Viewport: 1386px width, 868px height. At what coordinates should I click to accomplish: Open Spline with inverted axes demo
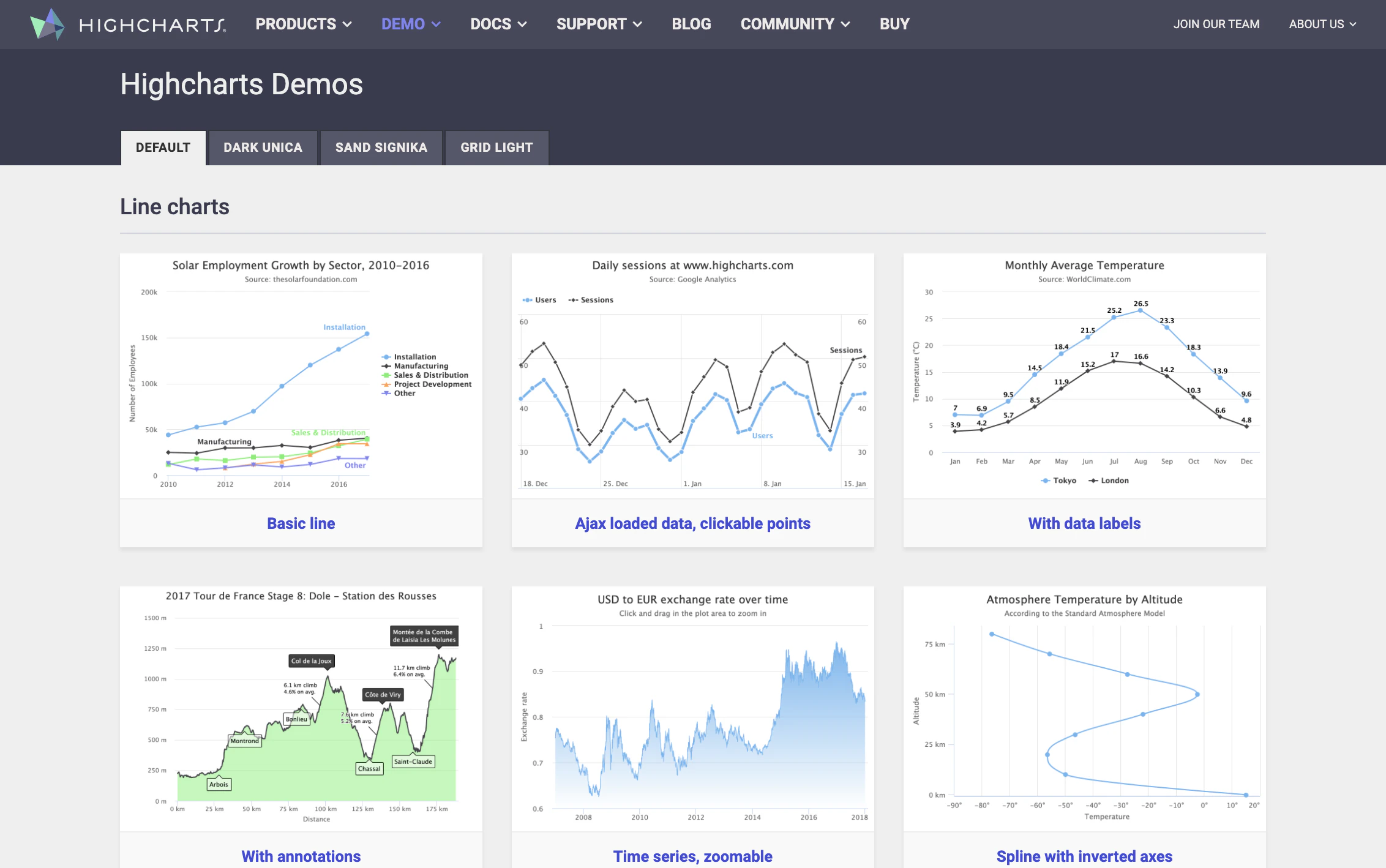(x=1084, y=856)
